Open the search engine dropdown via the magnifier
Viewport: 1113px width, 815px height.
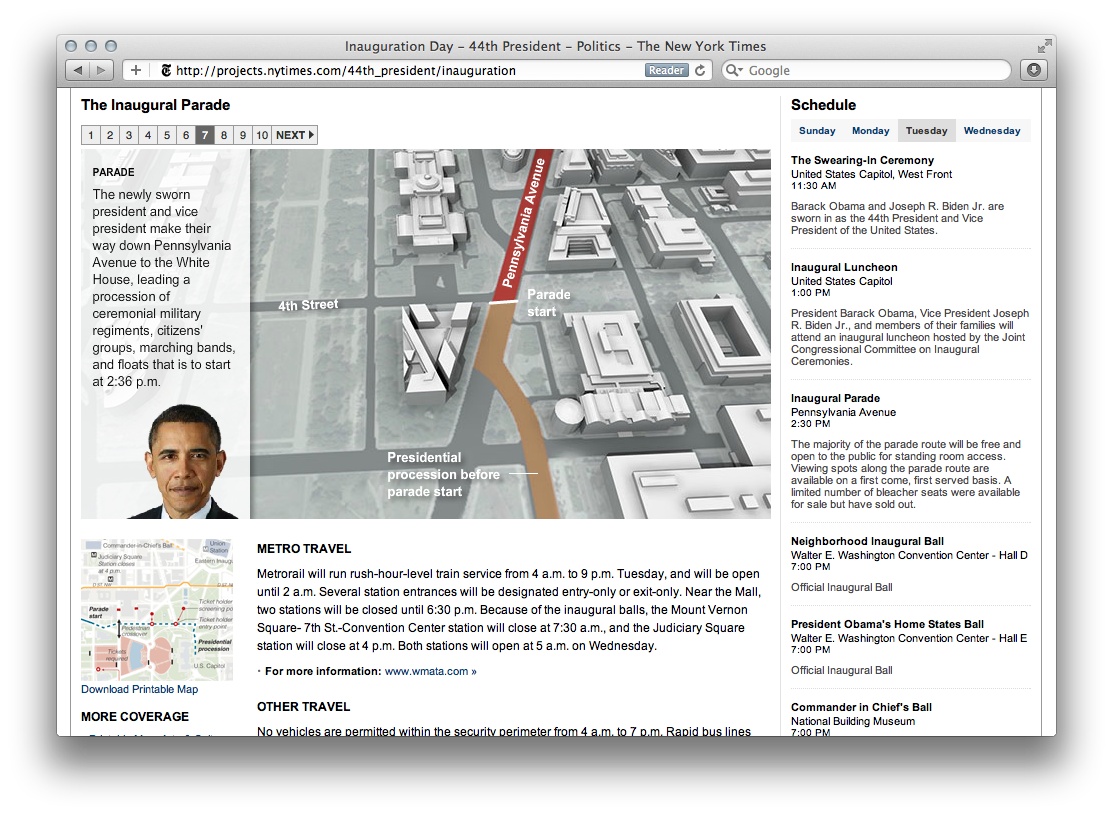(x=733, y=70)
